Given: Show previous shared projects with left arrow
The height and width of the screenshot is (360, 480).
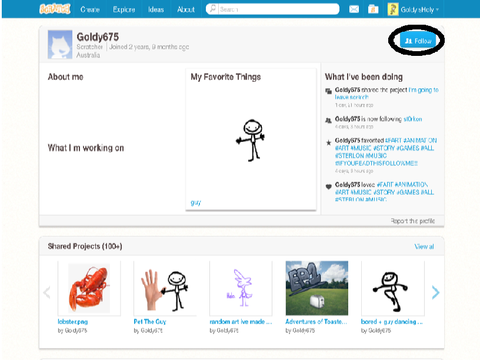Looking at the screenshot, I should click(x=47, y=292).
